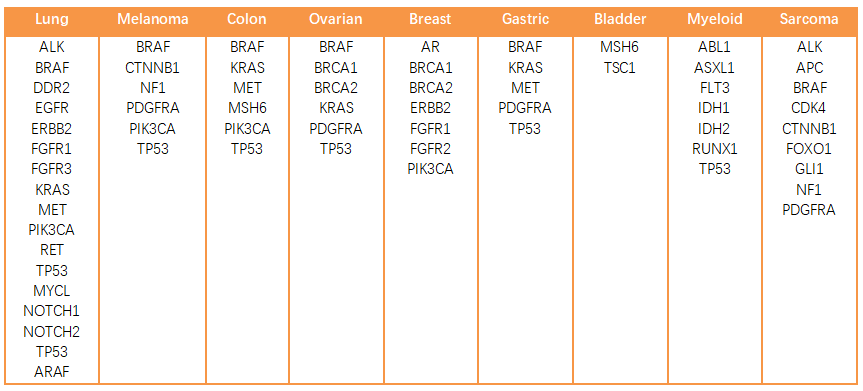This screenshot has width=863, height=391.
Task: Click AR in the Breast column
Action: point(430,47)
